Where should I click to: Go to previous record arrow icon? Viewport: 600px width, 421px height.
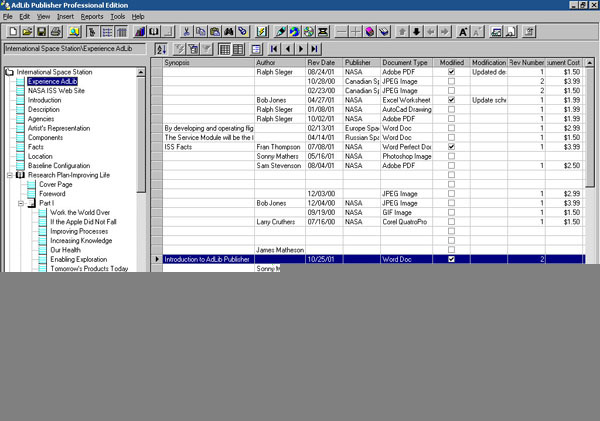coord(287,49)
